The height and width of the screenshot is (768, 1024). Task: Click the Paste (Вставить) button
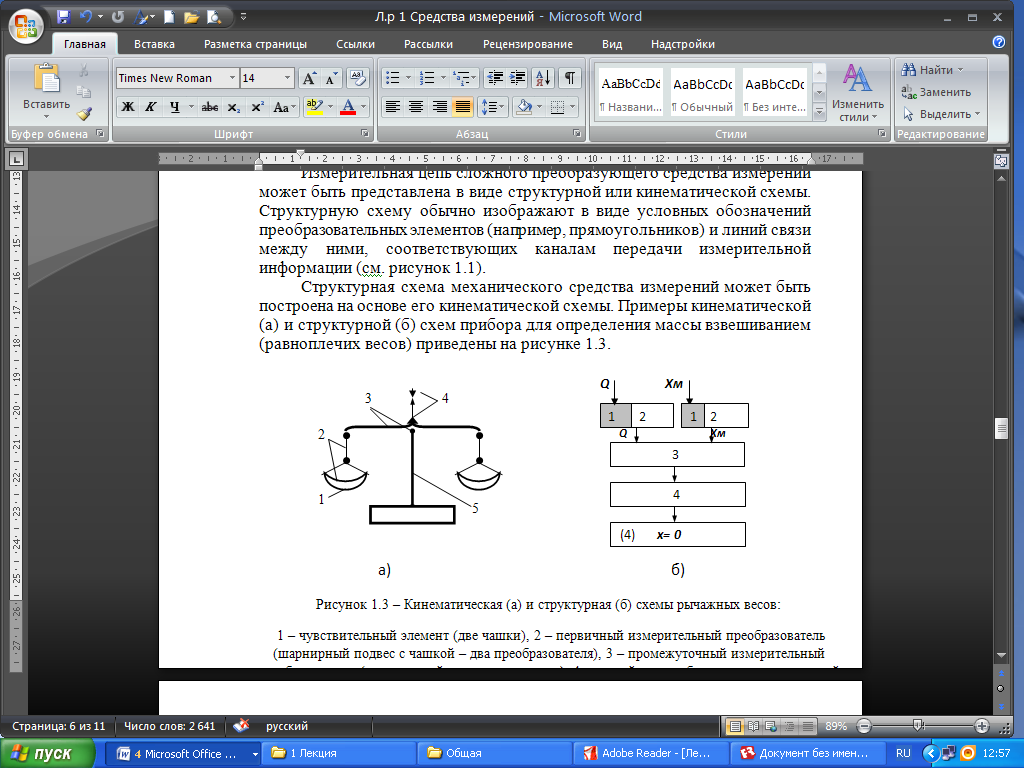(46, 91)
